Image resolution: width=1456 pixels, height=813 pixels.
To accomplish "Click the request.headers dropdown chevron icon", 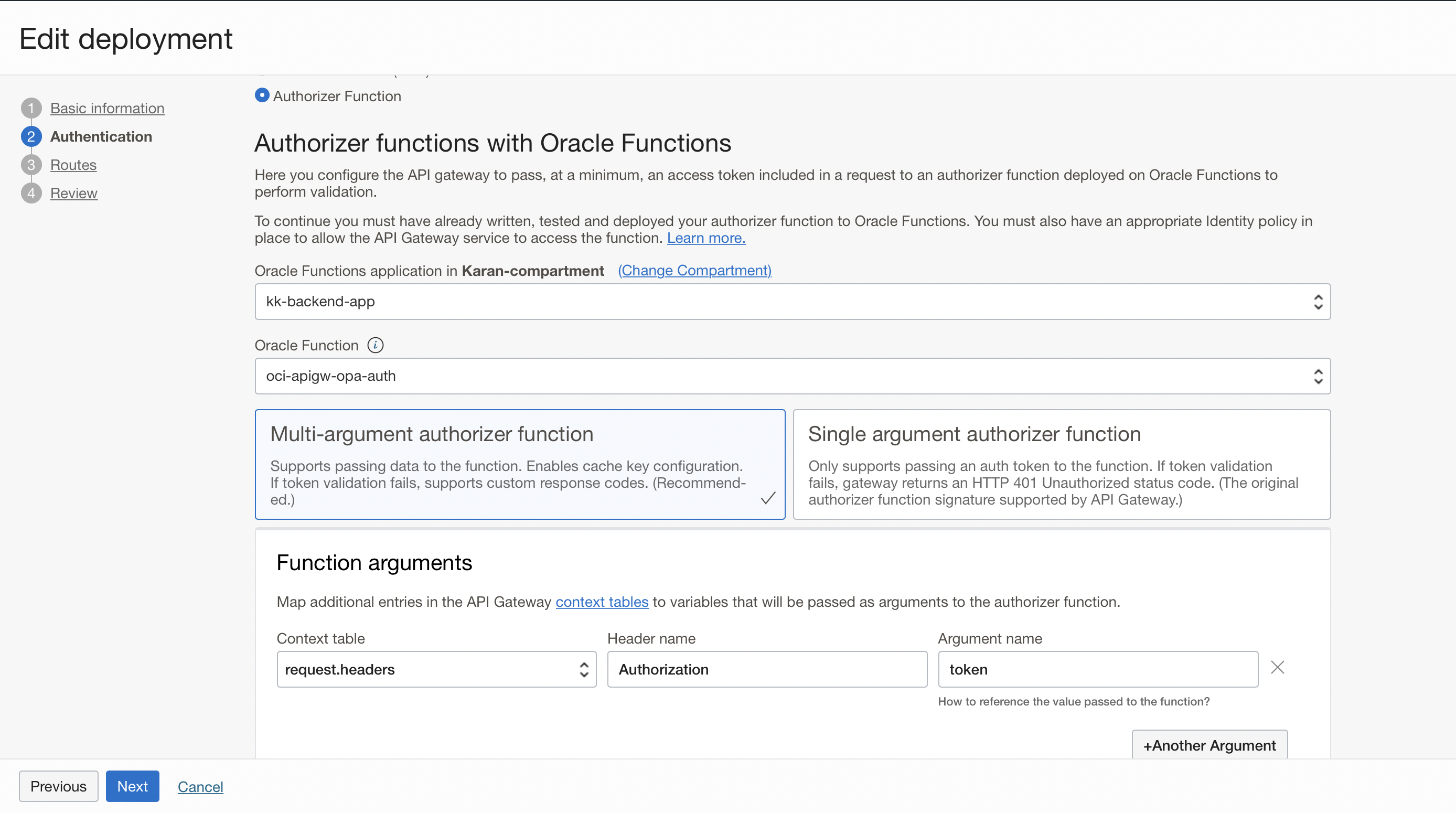I will pyautogui.click(x=583, y=669).
